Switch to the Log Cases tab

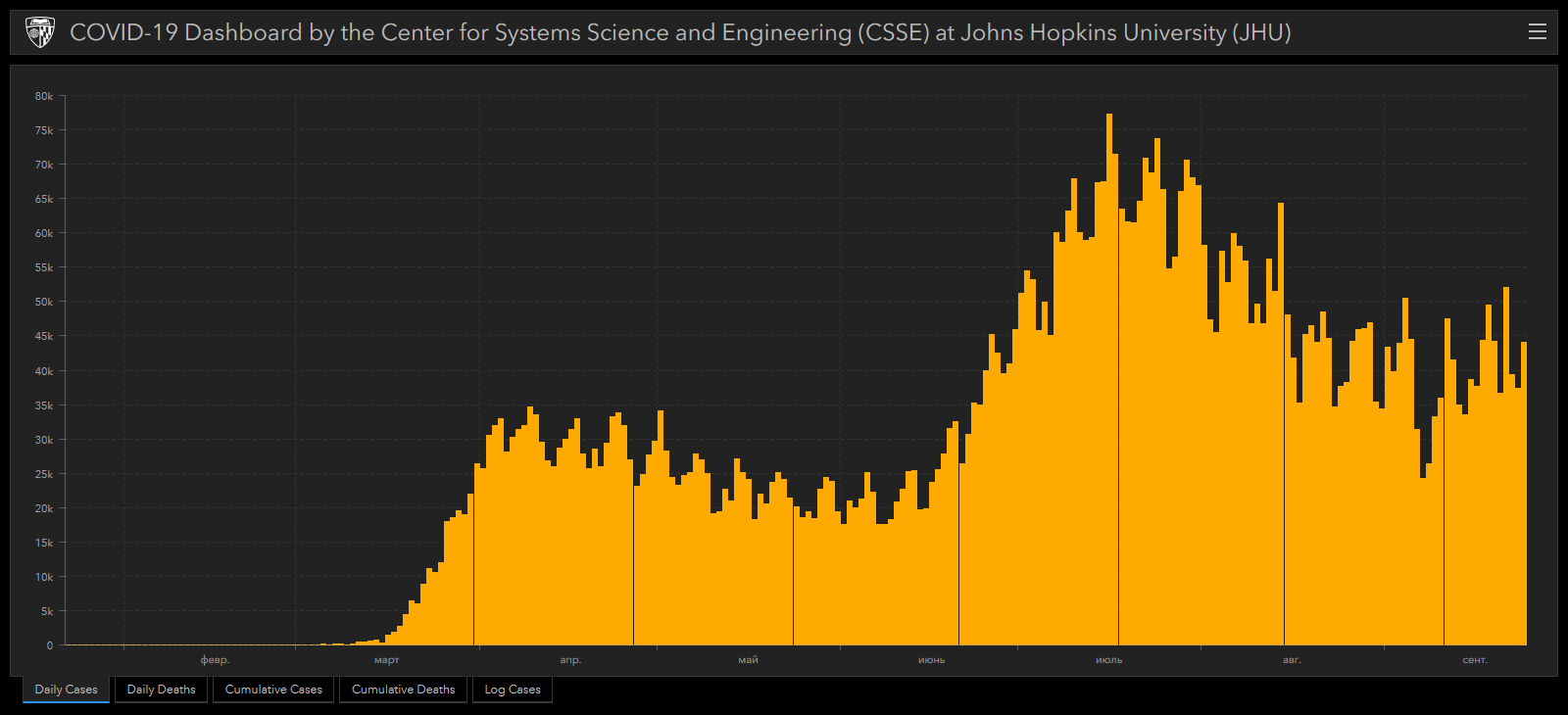[x=513, y=690]
